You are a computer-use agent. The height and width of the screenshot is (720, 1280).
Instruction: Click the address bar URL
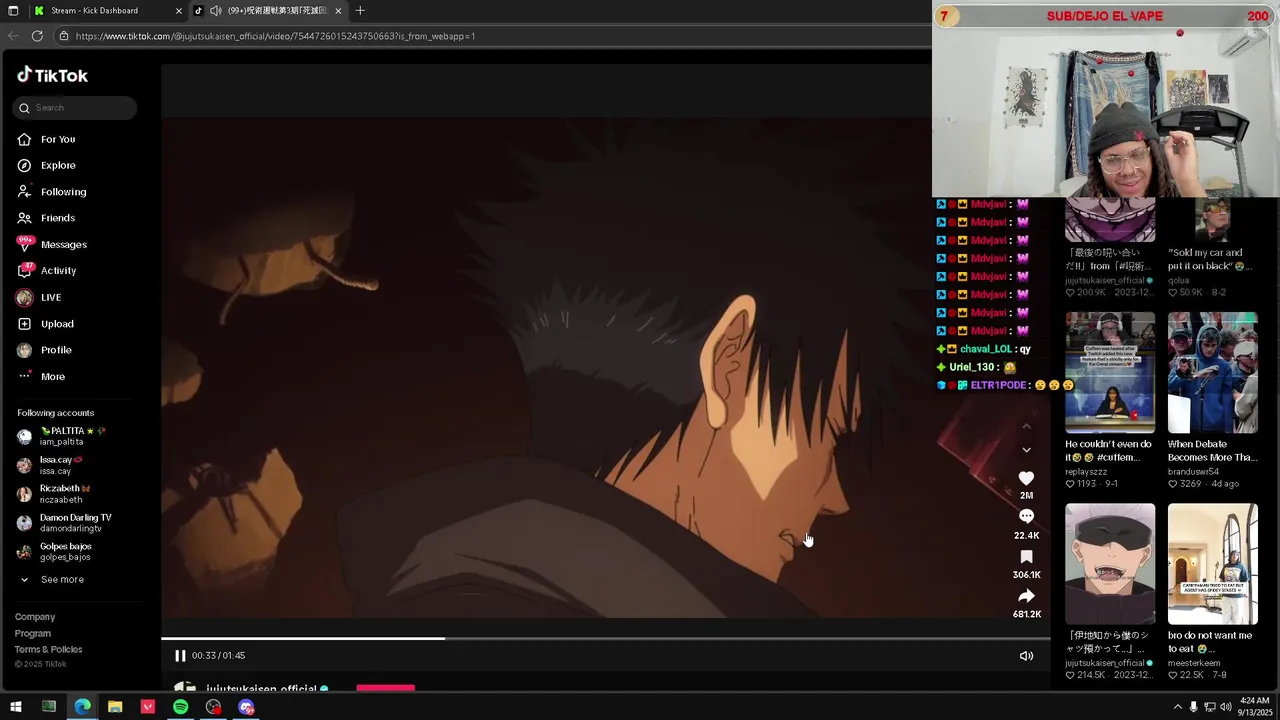[275, 36]
